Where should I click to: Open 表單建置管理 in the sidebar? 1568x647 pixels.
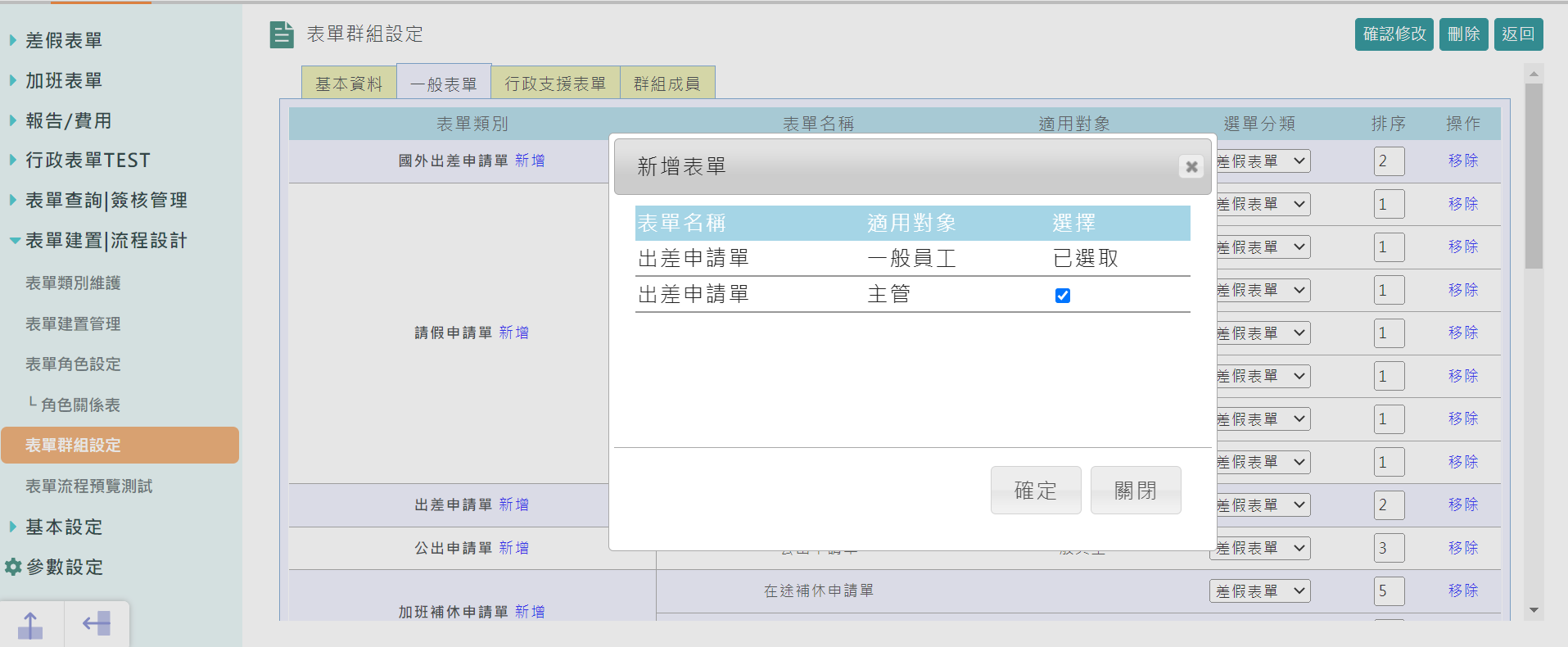73,323
